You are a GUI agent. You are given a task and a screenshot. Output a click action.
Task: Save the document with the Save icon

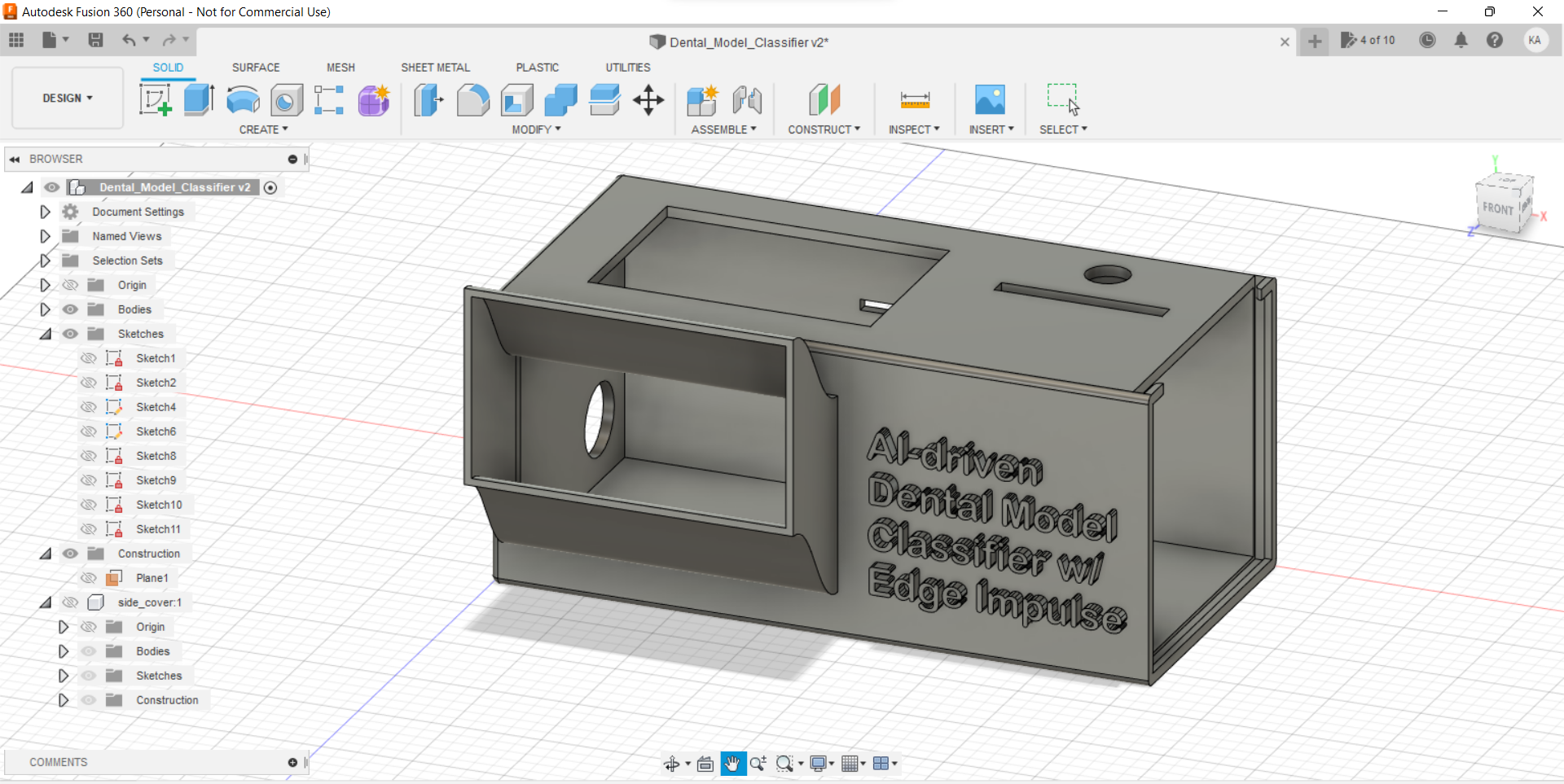coord(95,40)
